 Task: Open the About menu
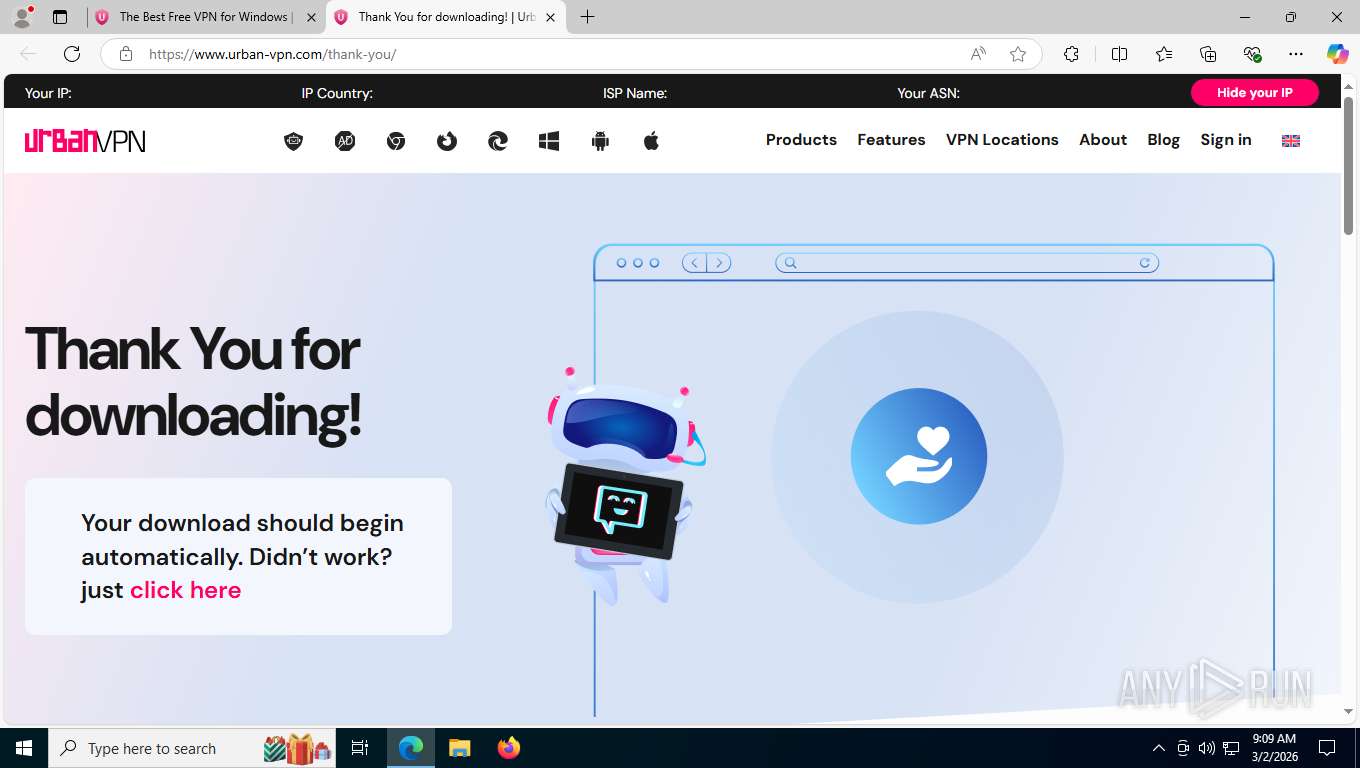click(1103, 140)
